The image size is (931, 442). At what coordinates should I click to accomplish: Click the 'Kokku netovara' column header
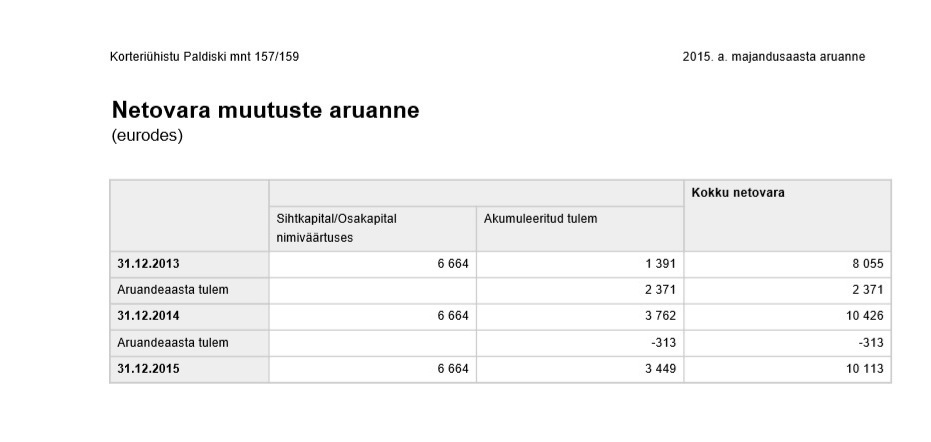(737, 192)
